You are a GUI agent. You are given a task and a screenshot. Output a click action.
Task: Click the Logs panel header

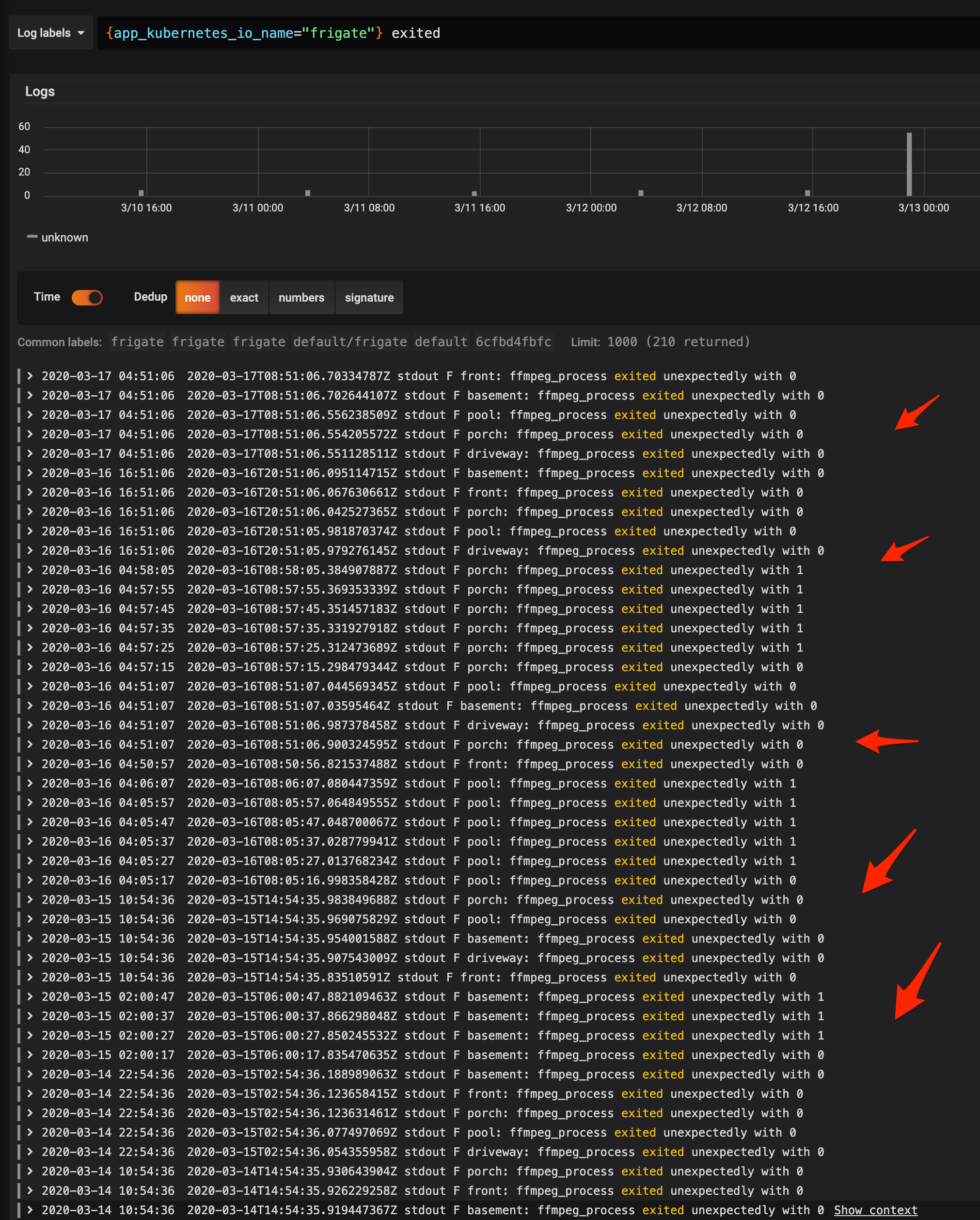point(39,91)
